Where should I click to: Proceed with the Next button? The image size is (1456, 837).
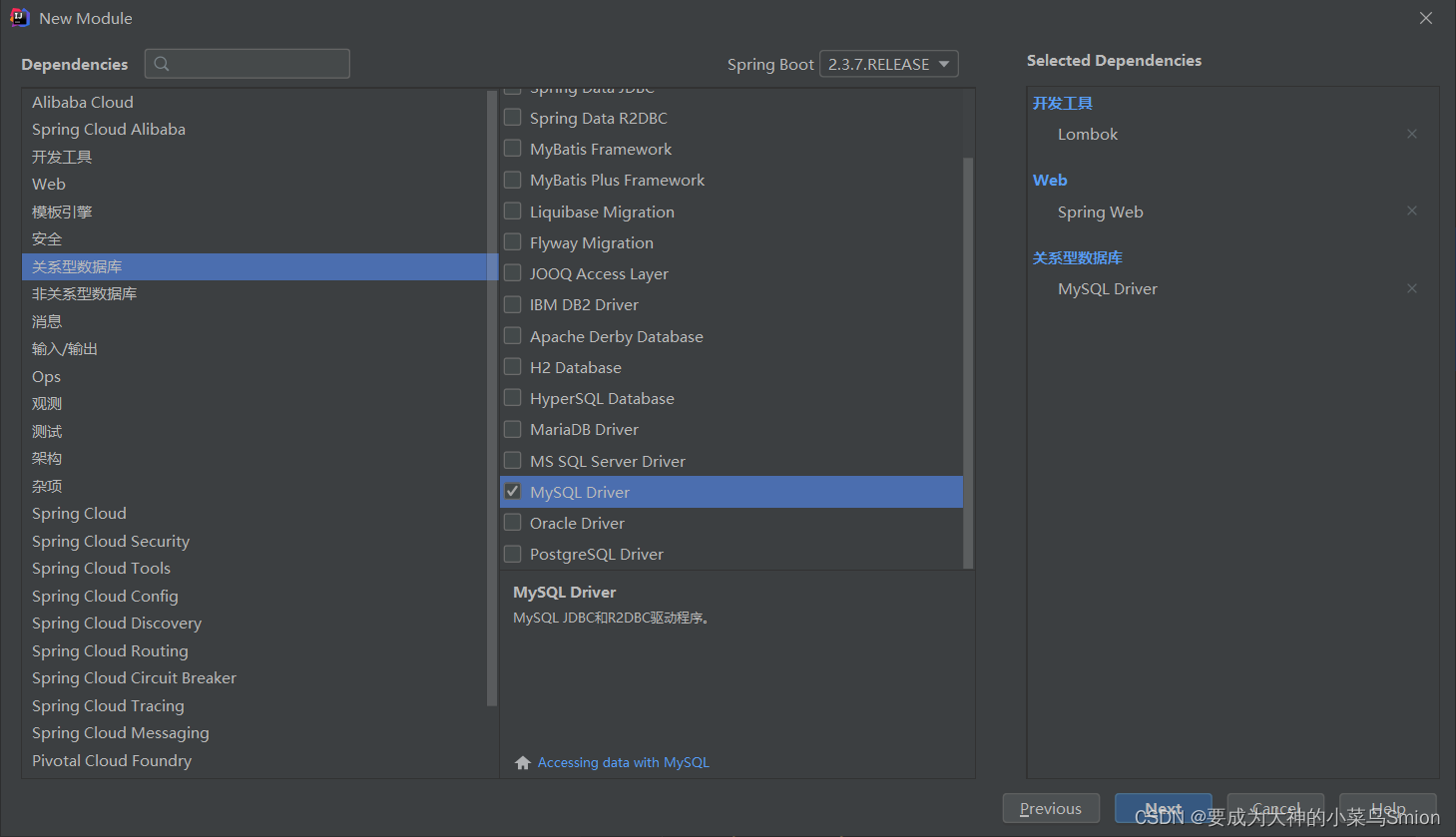1164,808
